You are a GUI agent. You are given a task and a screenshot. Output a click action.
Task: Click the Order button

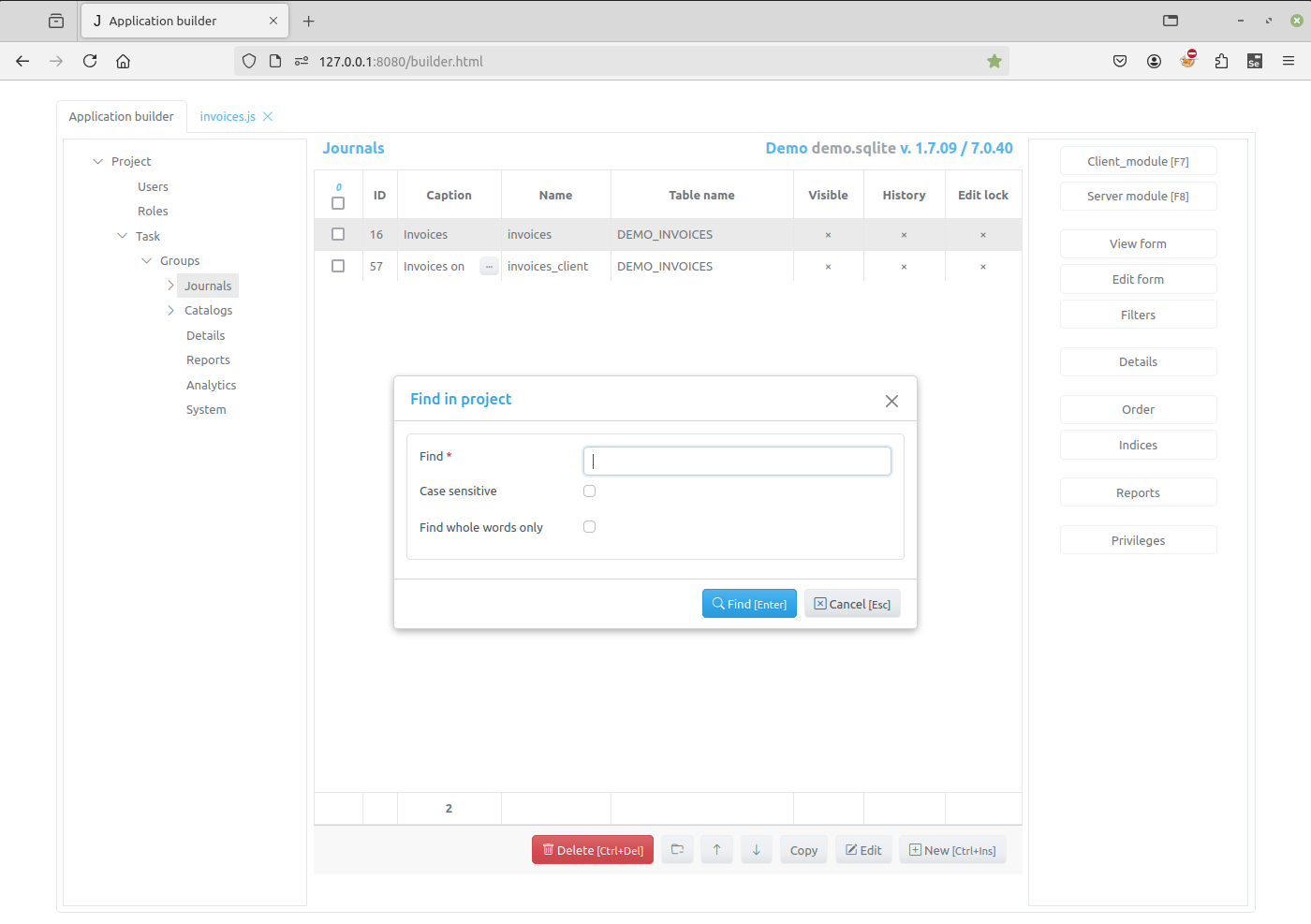(x=1138, y=409)
